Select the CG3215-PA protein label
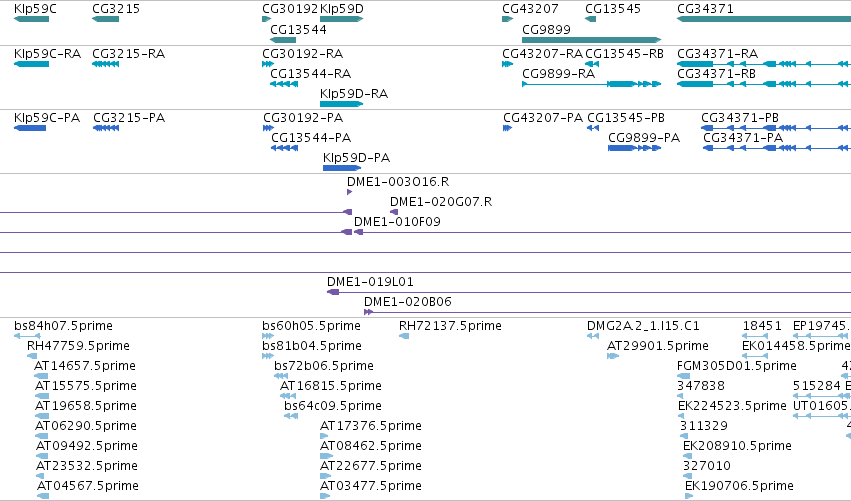The width and height of the screenshot is (851, 501). pyautogui.click(x=129, y=118)
